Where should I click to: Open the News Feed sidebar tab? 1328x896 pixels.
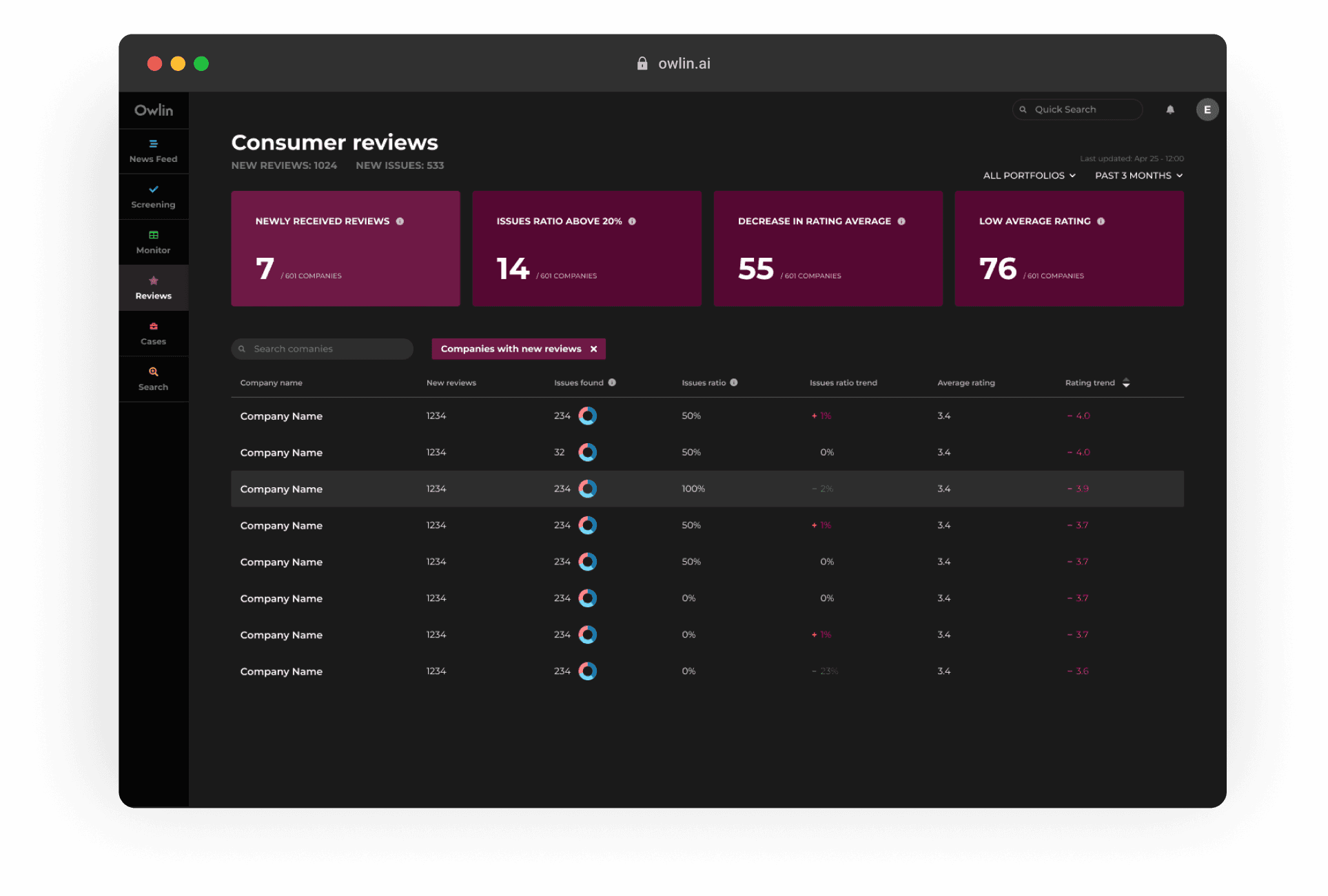[154, 152]
